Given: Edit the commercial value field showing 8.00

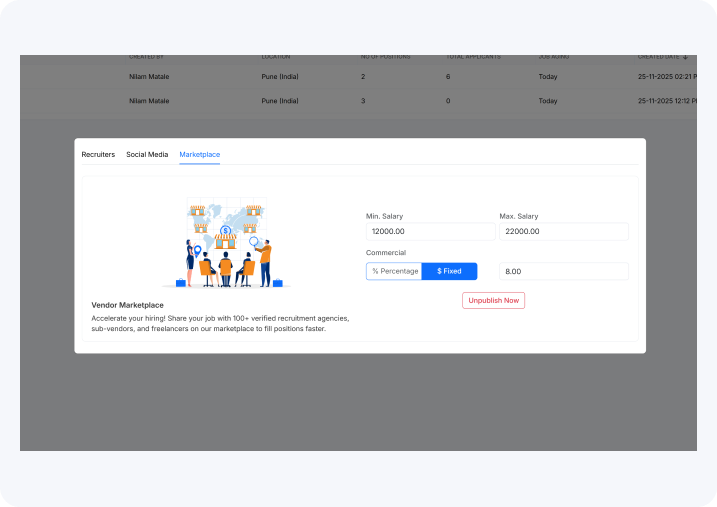Looking at the screenshot, I should coord(563,271).
